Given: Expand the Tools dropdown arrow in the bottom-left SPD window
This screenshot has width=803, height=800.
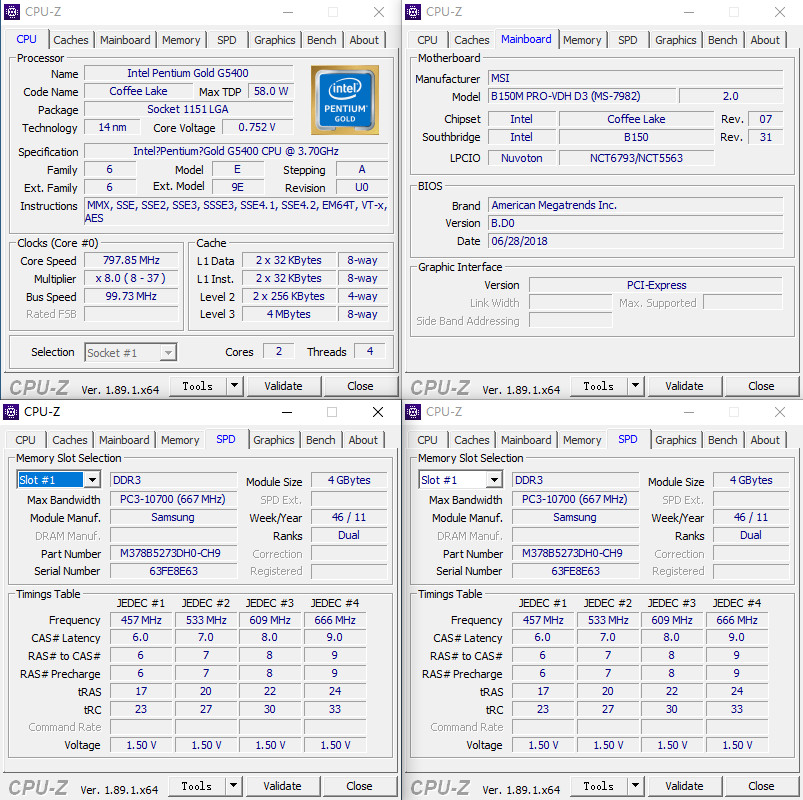Looking at the screenshot, I should pyautogui.click(x=234, y=786).
